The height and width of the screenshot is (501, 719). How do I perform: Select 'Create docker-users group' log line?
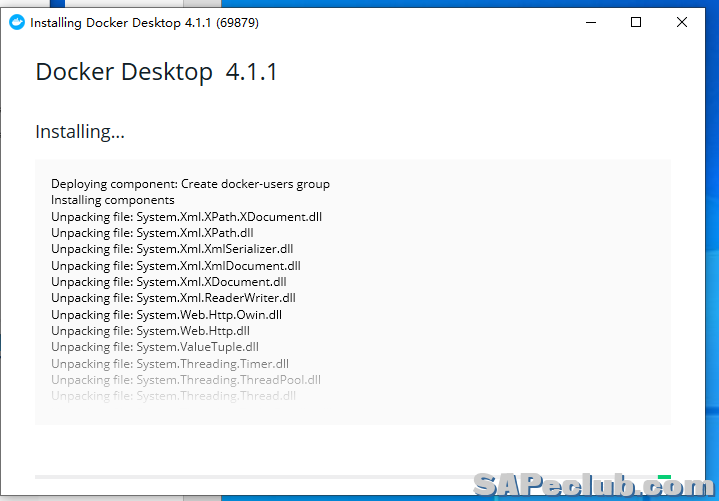tap(190, 184)
